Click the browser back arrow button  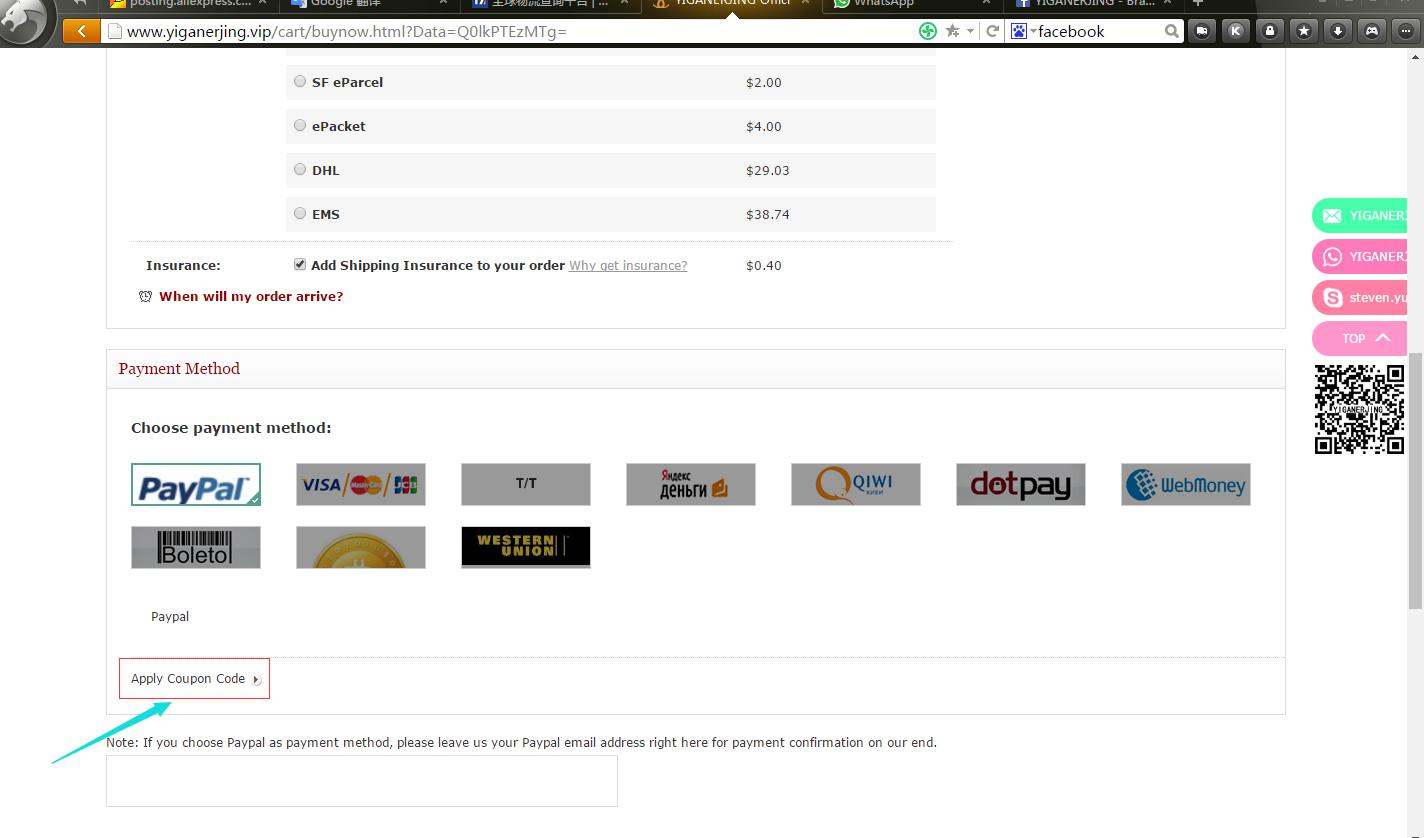(x=81, y=31)
